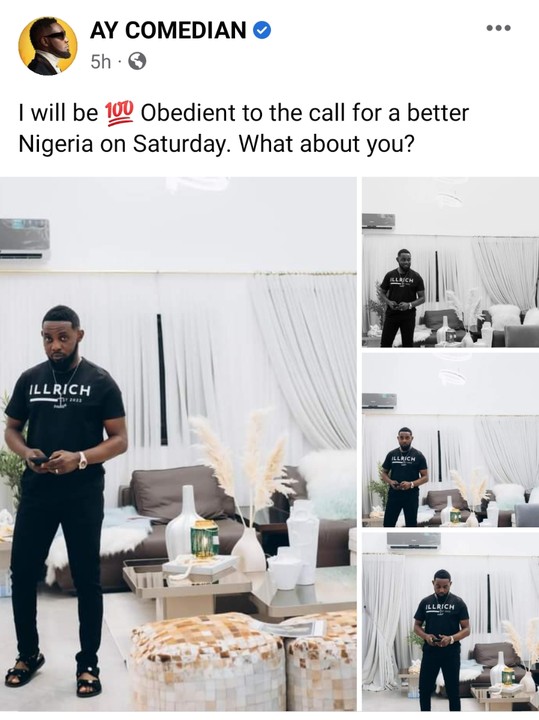
Task: Click the 5h post timestamp
Action: coord(101,62)
